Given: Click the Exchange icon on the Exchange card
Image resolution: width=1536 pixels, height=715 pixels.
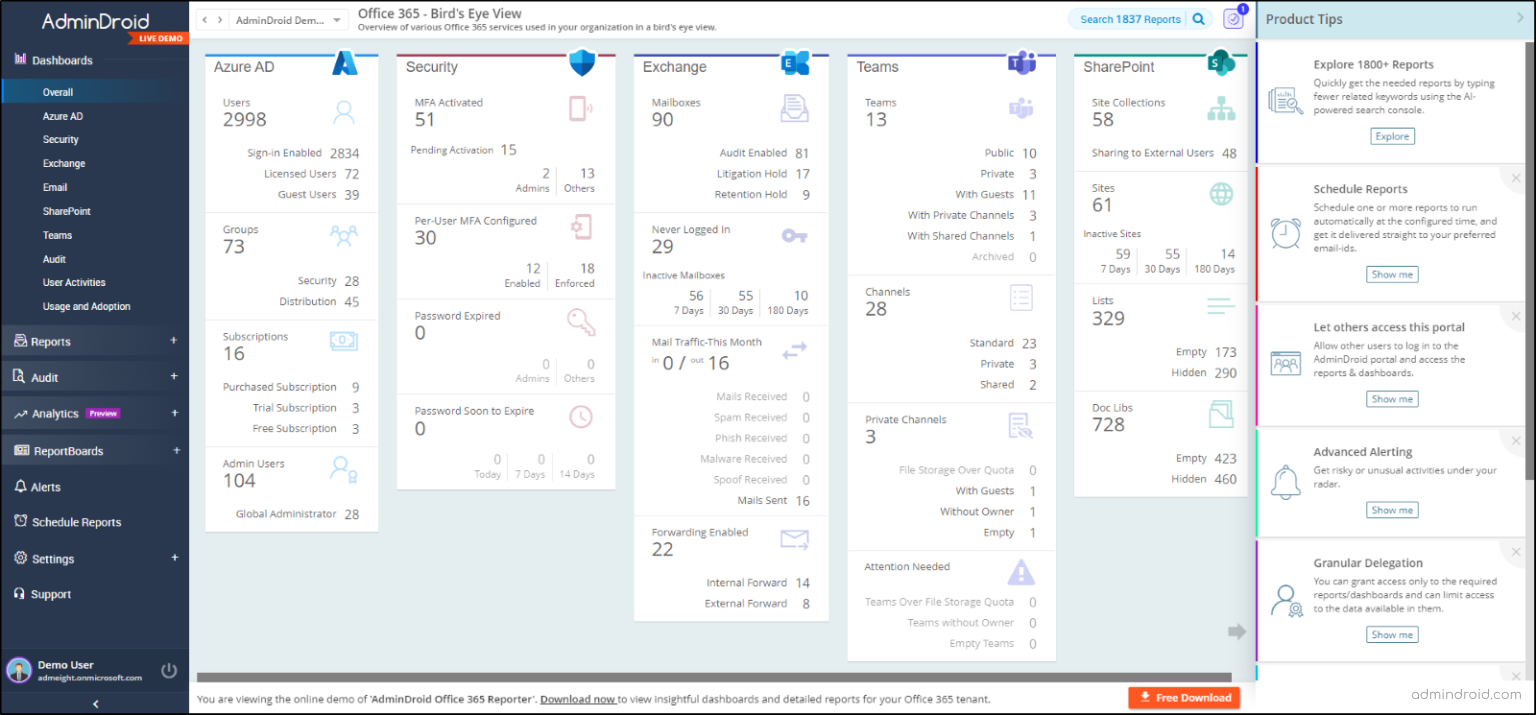Looking at the screenshot, I should pyautogui.click(x=795, y=63).
